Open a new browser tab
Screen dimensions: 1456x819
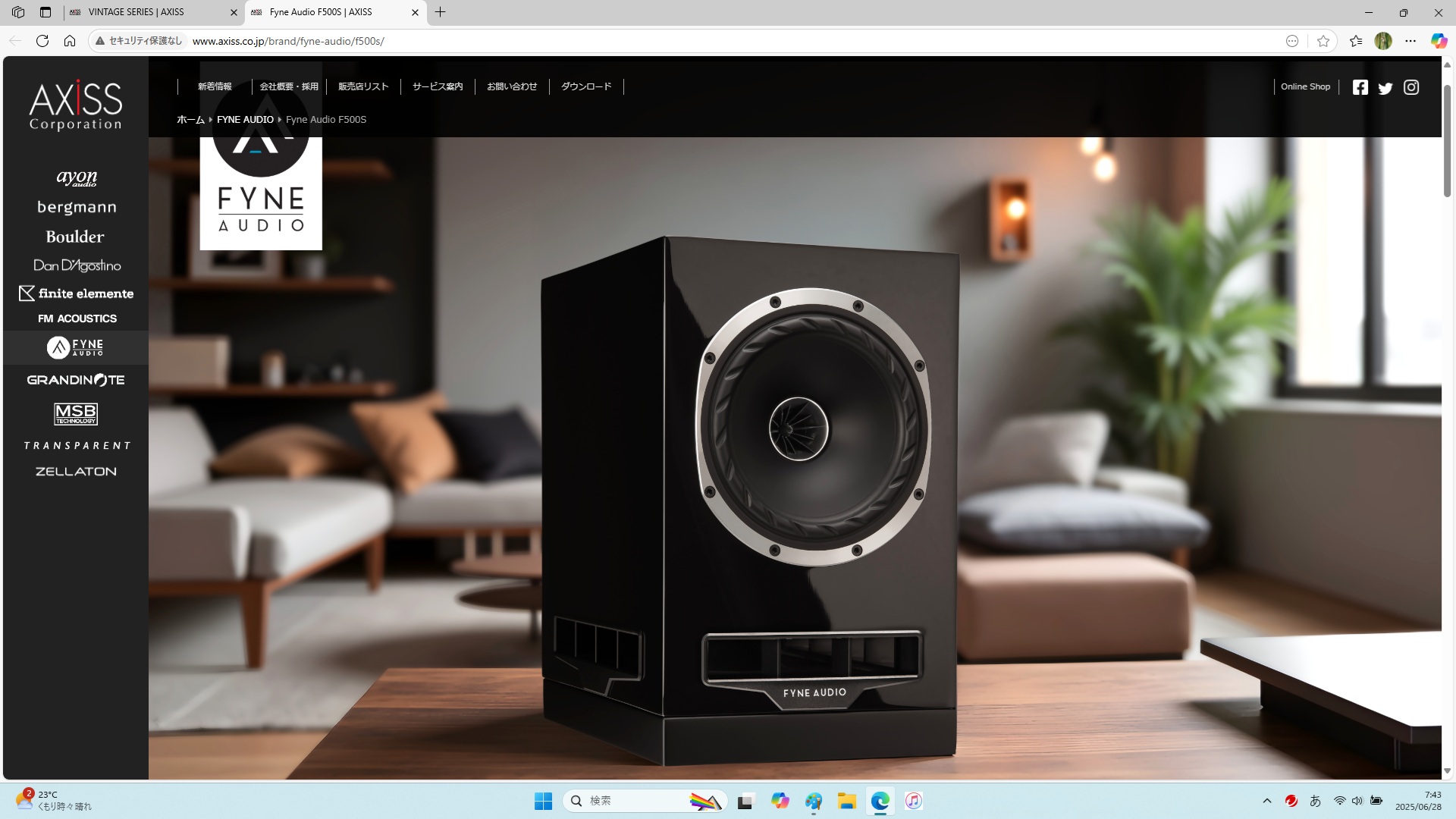(441, 12)
